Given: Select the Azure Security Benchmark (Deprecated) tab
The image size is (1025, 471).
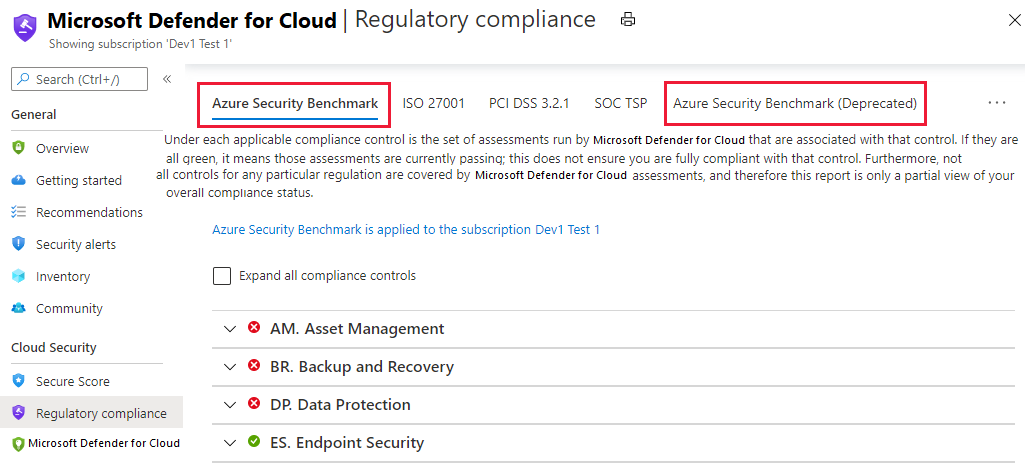Looking at the screenshot, I should tap(794, 103).
